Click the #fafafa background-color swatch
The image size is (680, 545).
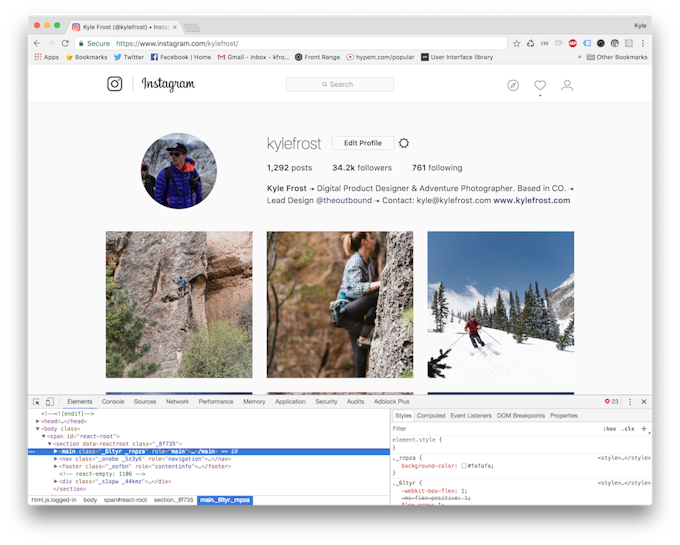pyautogui.click(x=464, y=466)
